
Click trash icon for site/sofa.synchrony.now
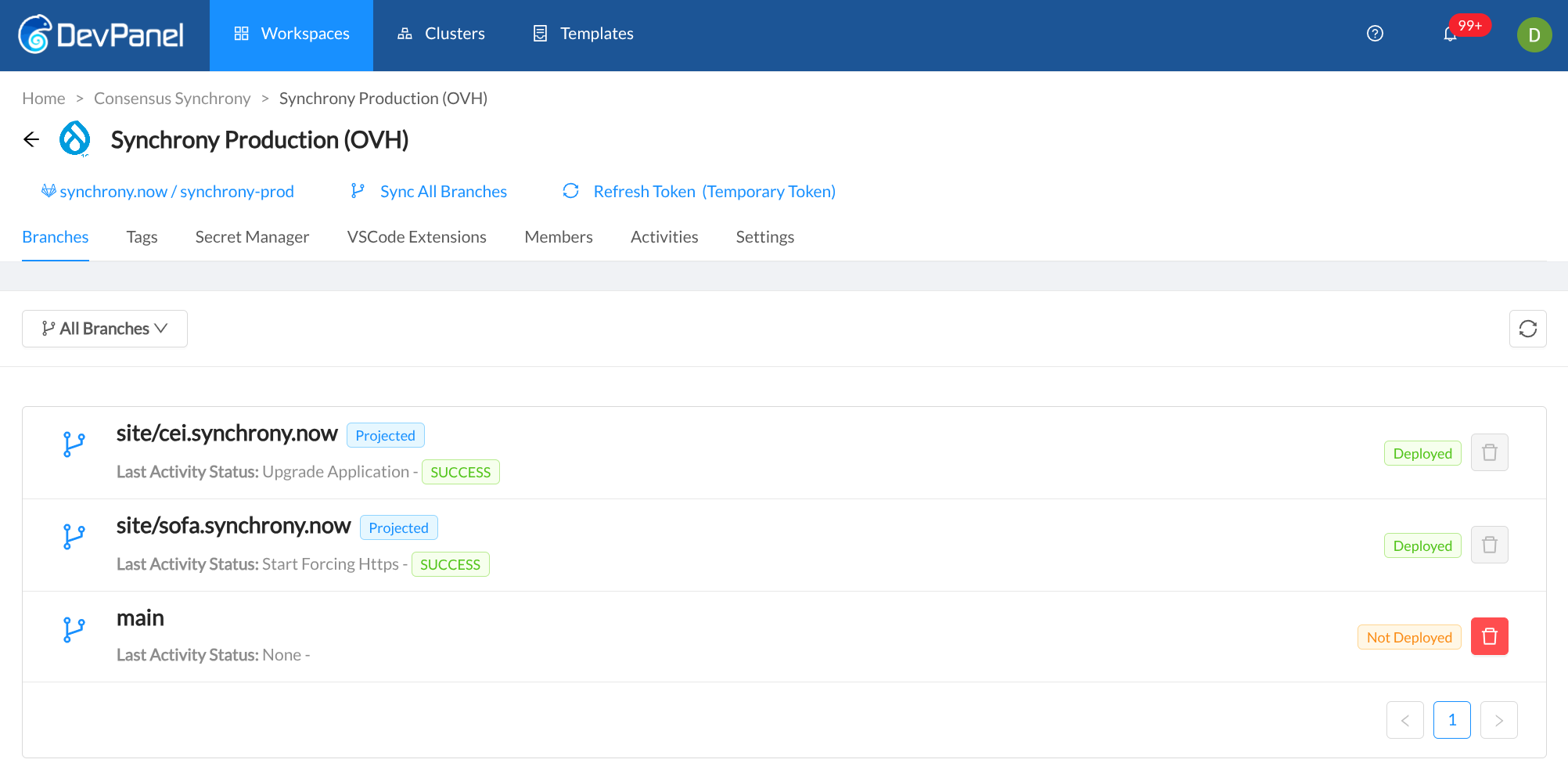coord(1489,545)
